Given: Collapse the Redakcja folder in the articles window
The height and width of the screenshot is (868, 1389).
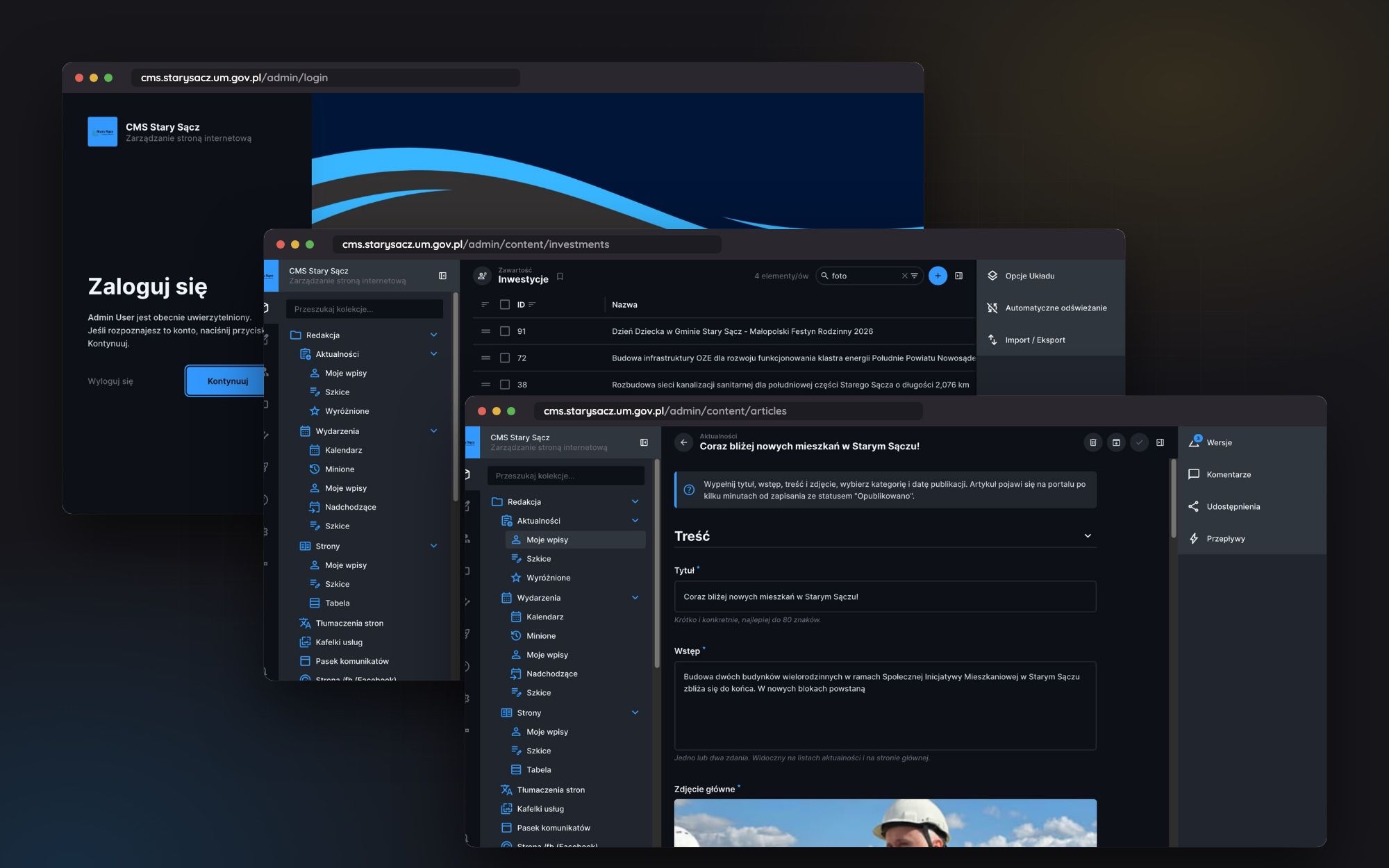Looking at the screenshot, I should click(635, 501).
